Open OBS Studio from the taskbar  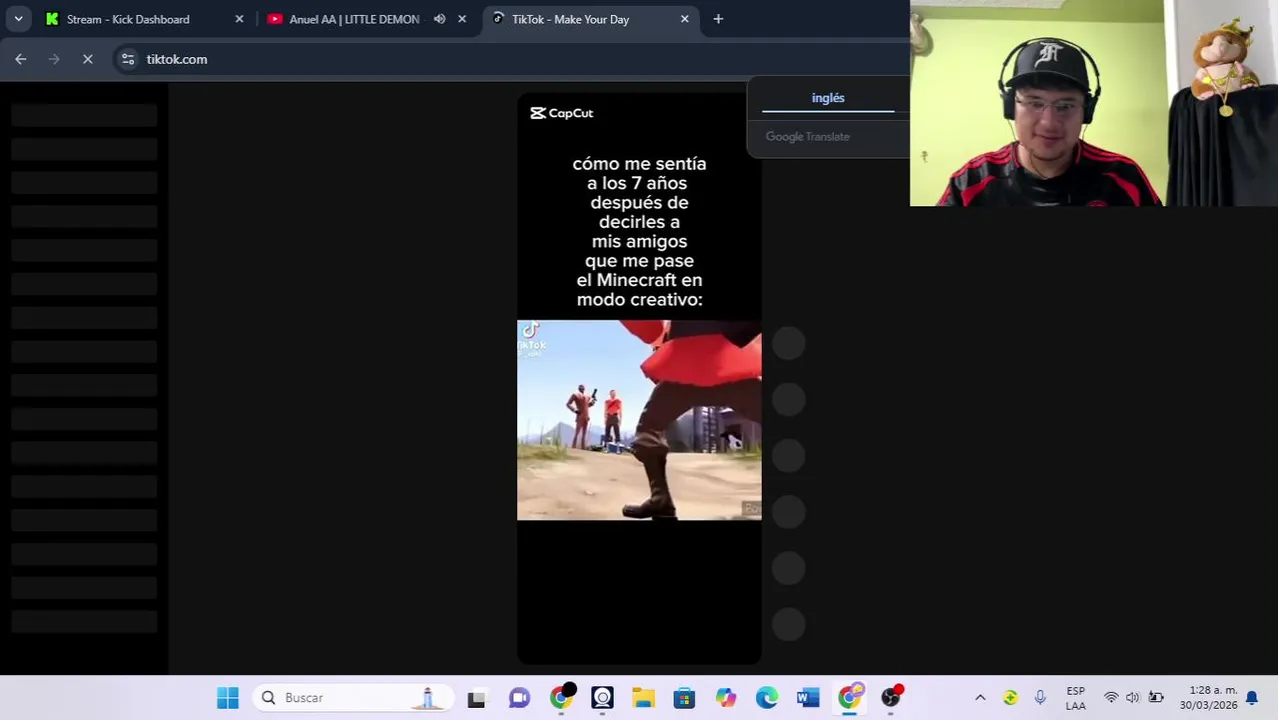pyautogui.click(x=892, y=697)
